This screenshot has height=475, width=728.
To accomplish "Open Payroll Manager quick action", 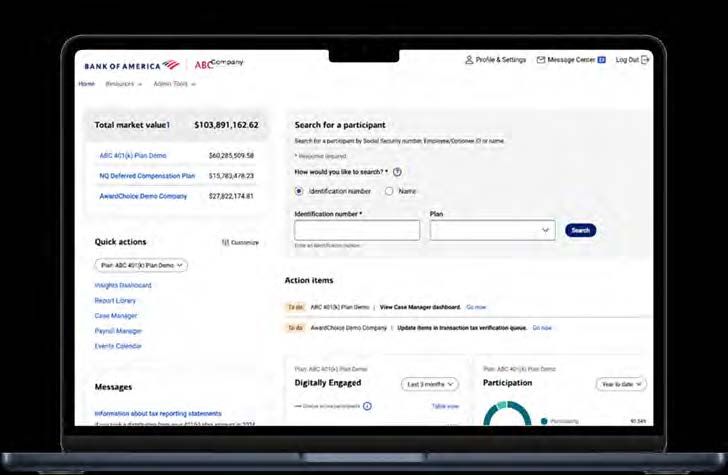I will point(118,331).
